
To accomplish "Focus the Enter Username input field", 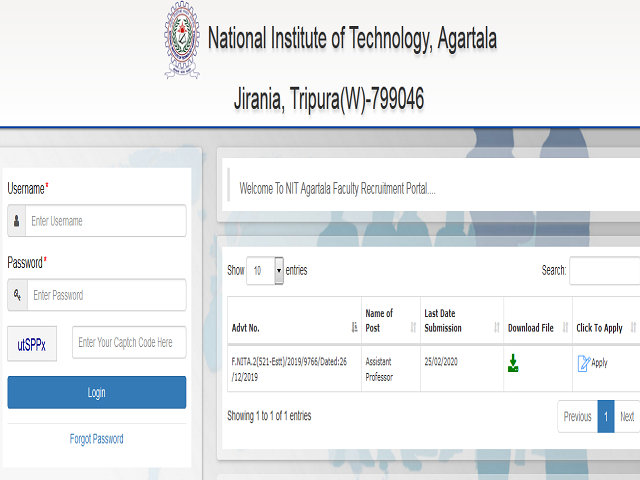I will tap(105, 221).
